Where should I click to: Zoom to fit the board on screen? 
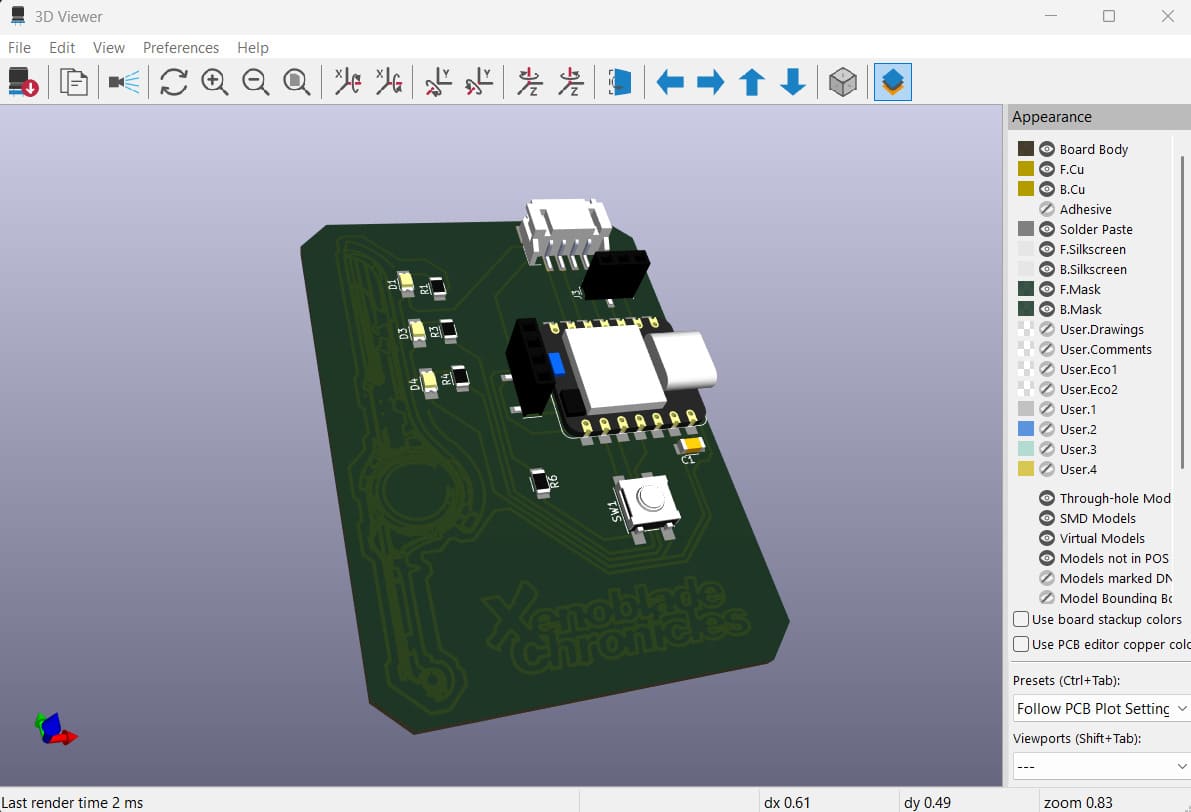click(x=296, y=82)
